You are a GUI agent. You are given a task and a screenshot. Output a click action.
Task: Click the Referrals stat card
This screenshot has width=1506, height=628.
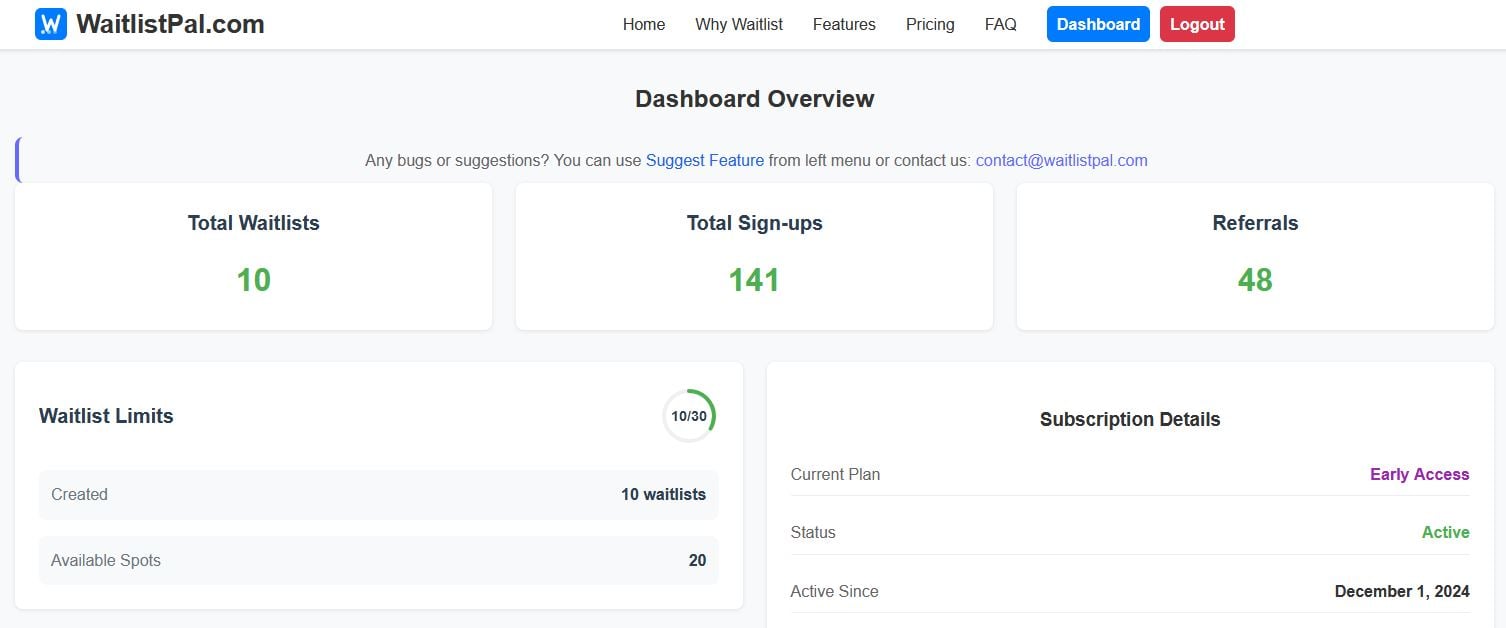coord(1255,256)
